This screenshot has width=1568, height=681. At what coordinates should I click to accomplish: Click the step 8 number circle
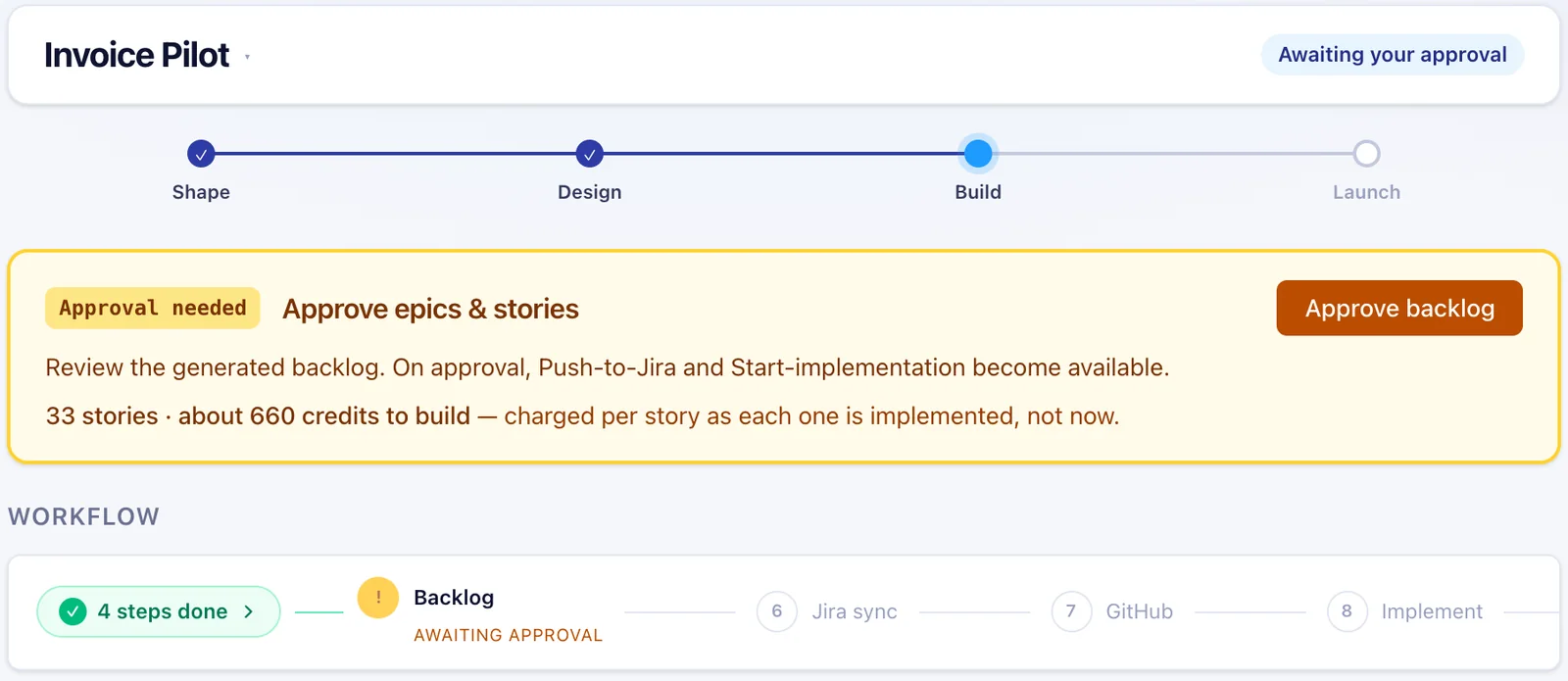(1347, 611)
